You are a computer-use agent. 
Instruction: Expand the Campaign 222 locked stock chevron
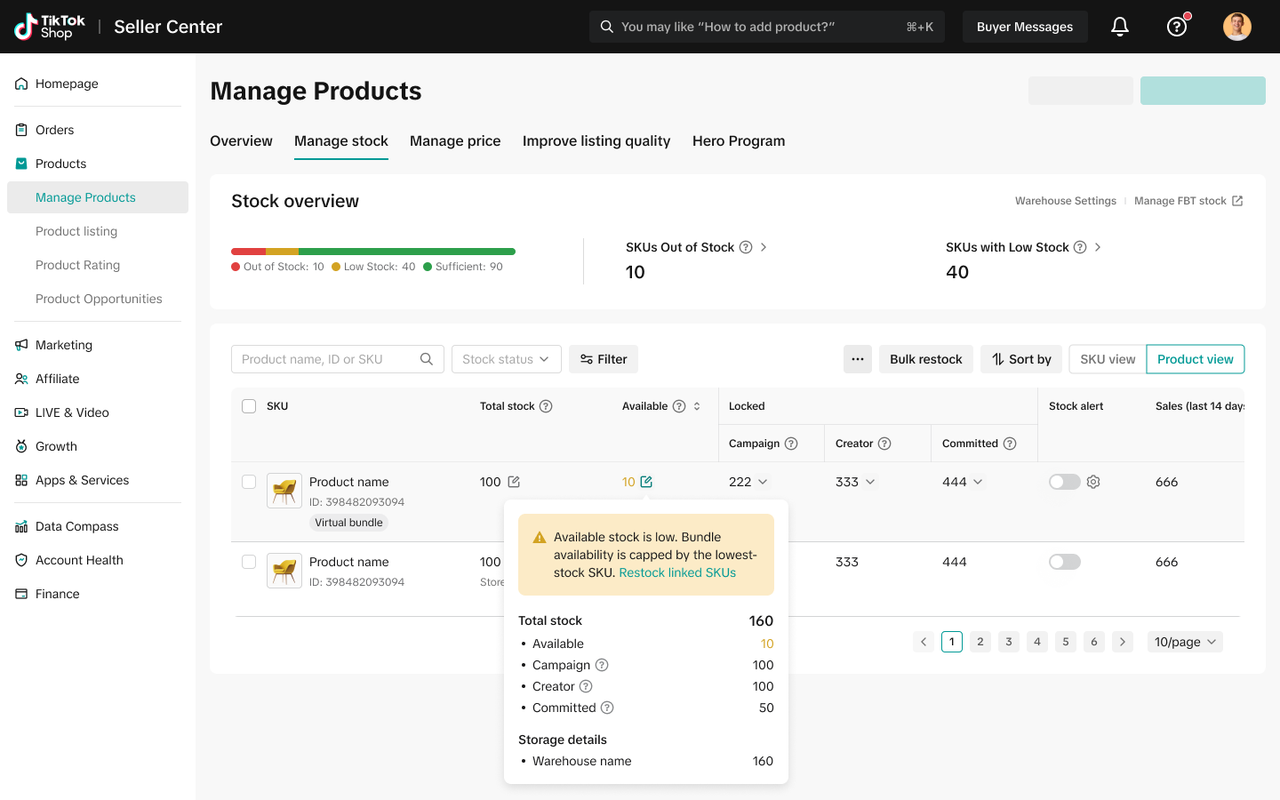click(763, 482)
